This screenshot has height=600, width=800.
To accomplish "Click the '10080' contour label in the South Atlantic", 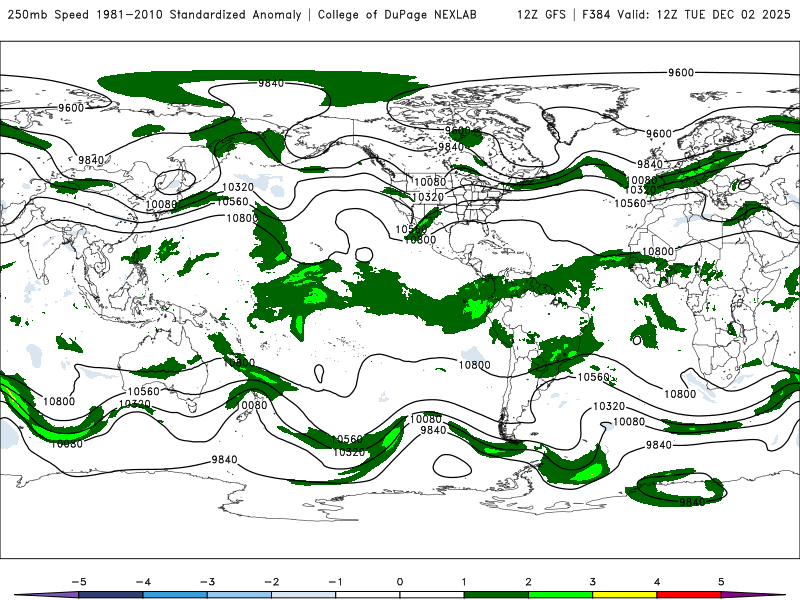I will pyautogui.click(x=629, y=422).
